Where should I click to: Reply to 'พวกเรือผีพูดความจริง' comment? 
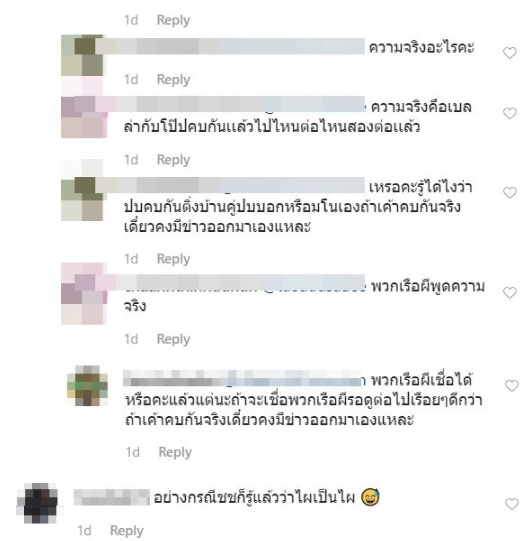tap(173, 339)
